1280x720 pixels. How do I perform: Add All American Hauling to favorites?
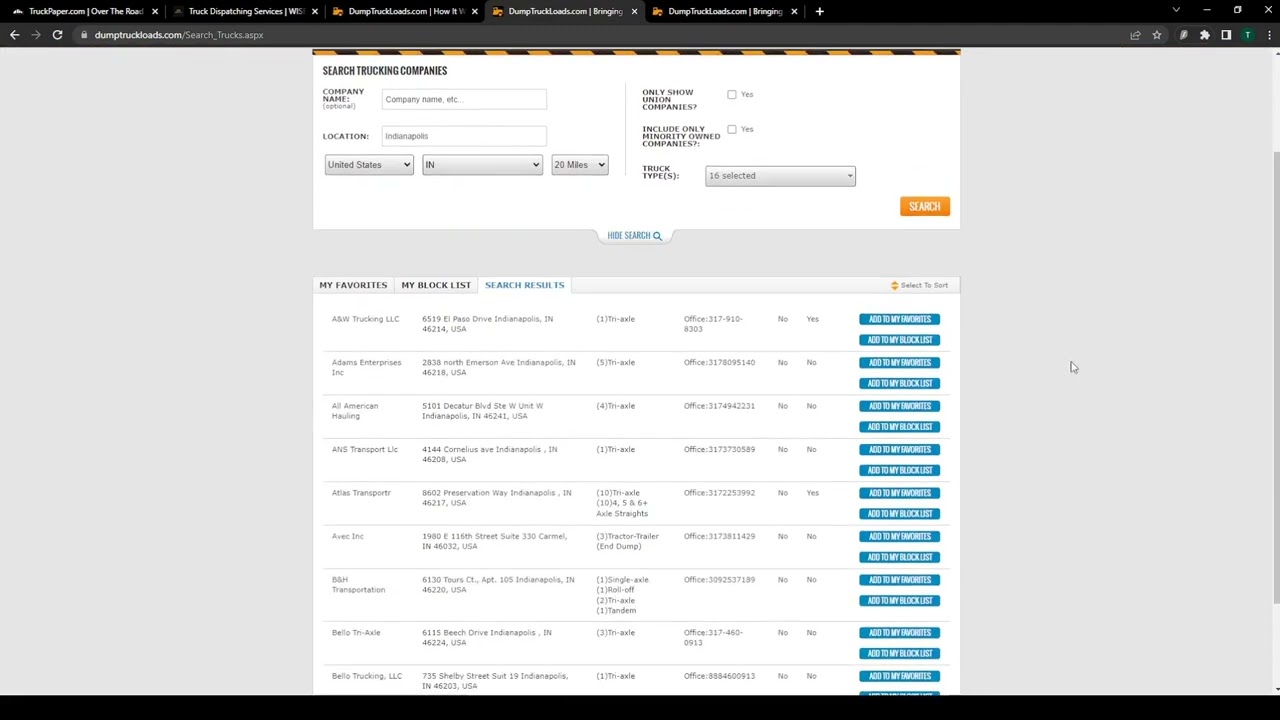click(899, 406)
